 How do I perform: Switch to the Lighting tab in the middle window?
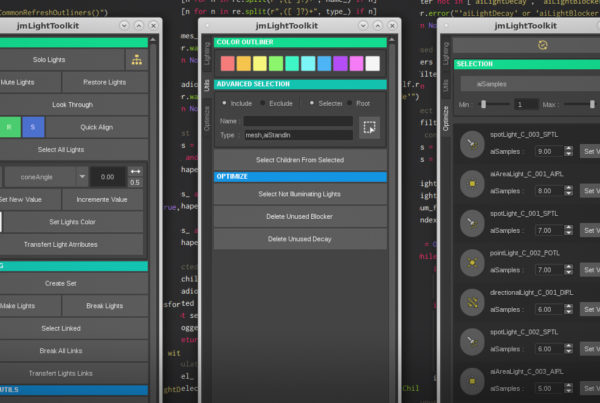[207, 54]
